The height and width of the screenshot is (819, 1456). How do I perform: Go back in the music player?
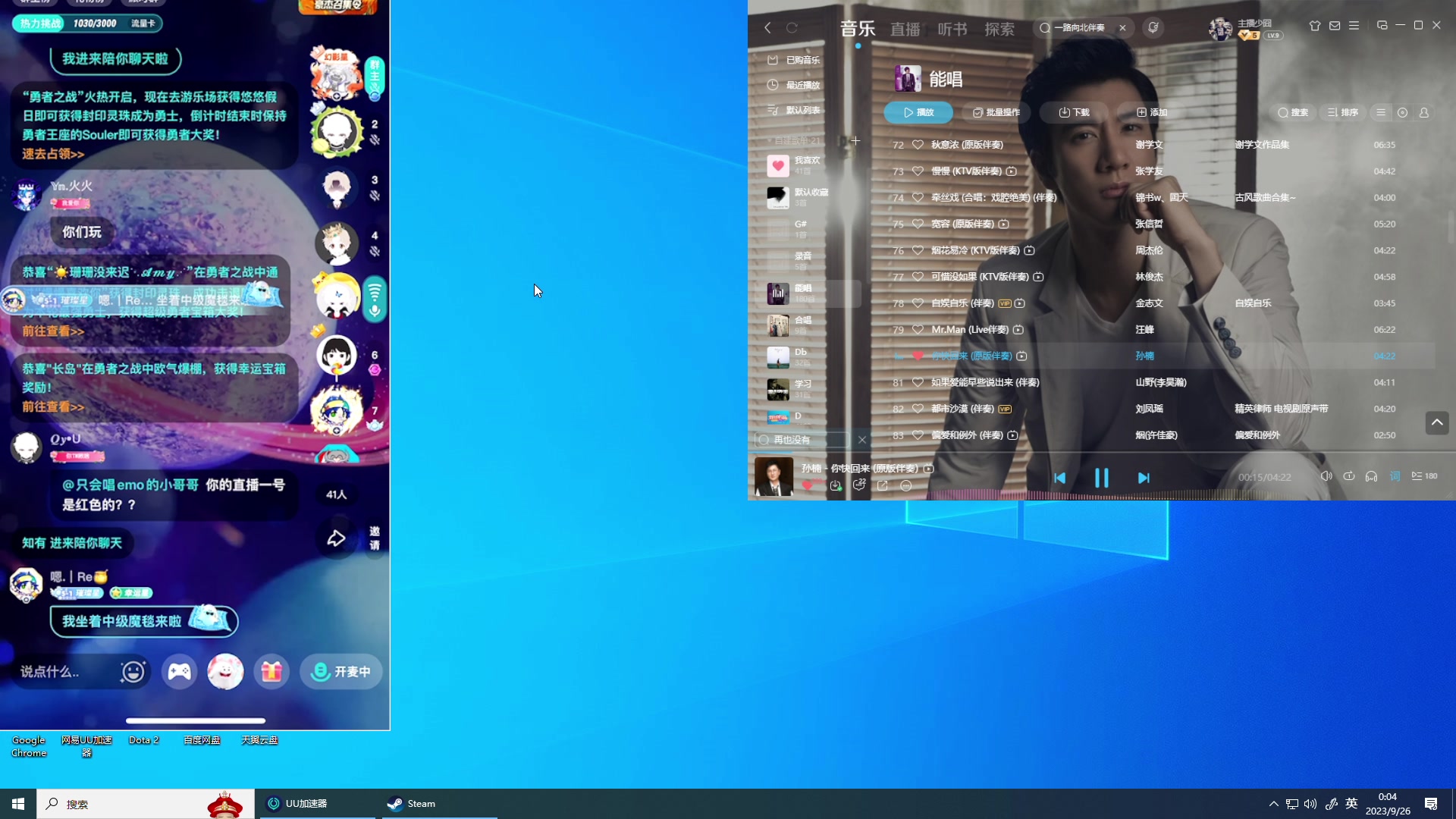point(767,28)
